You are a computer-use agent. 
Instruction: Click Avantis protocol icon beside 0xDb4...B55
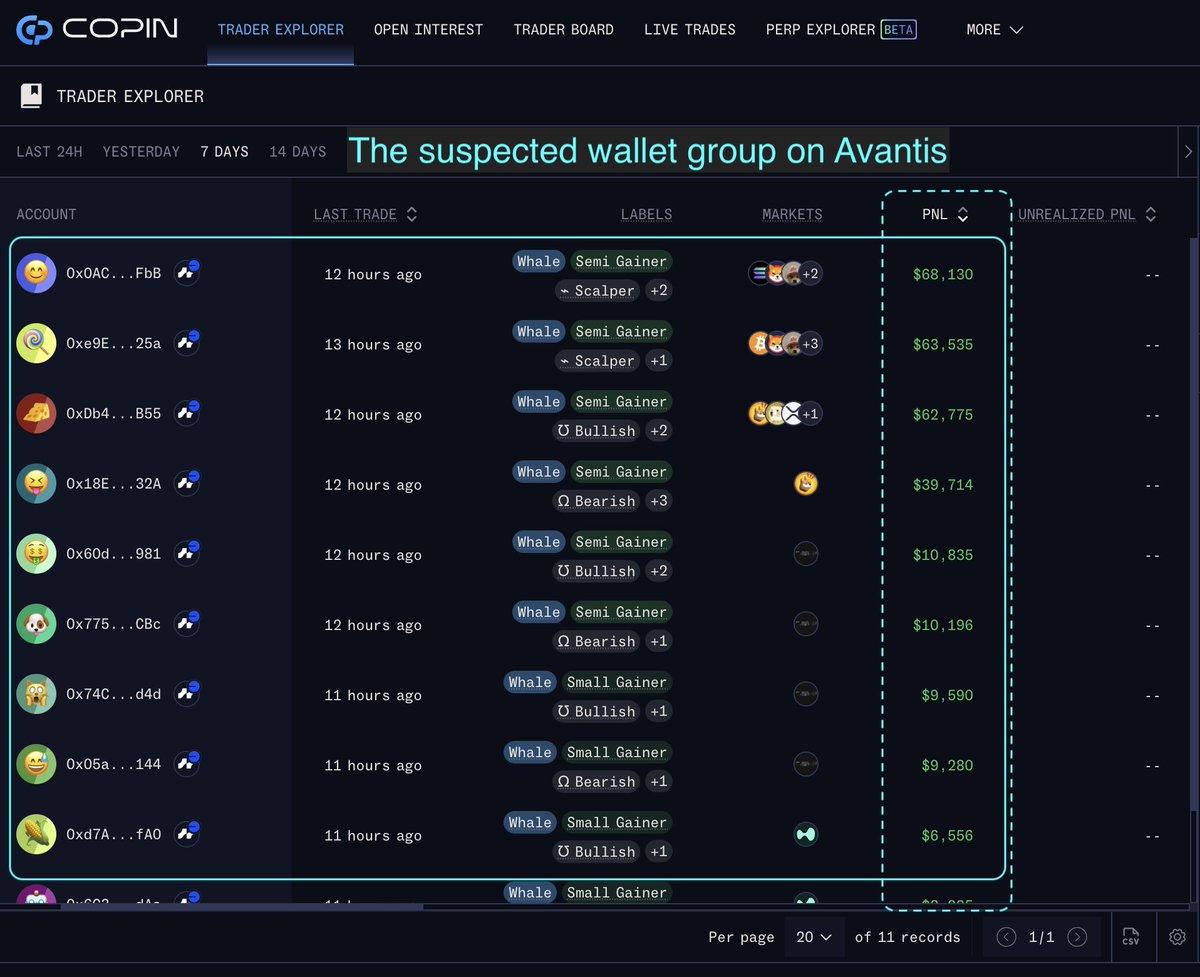point(186,413)
